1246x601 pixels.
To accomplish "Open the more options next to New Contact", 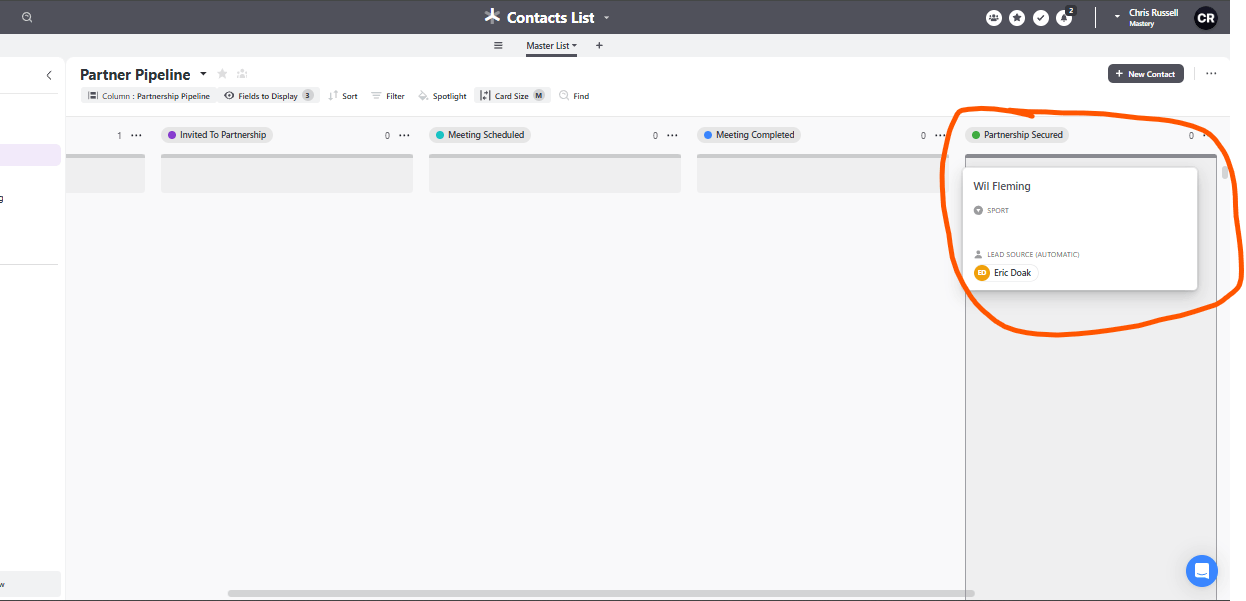I will click(x=1211, y=74).
